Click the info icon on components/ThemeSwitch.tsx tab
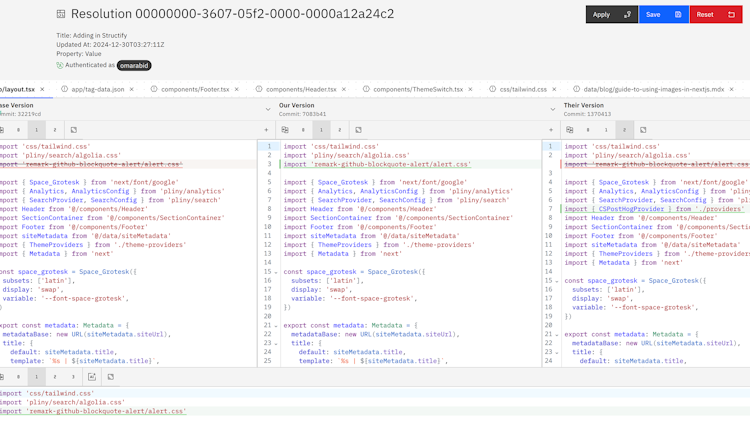The image size is (750, 422). click(x=366, y=89)
